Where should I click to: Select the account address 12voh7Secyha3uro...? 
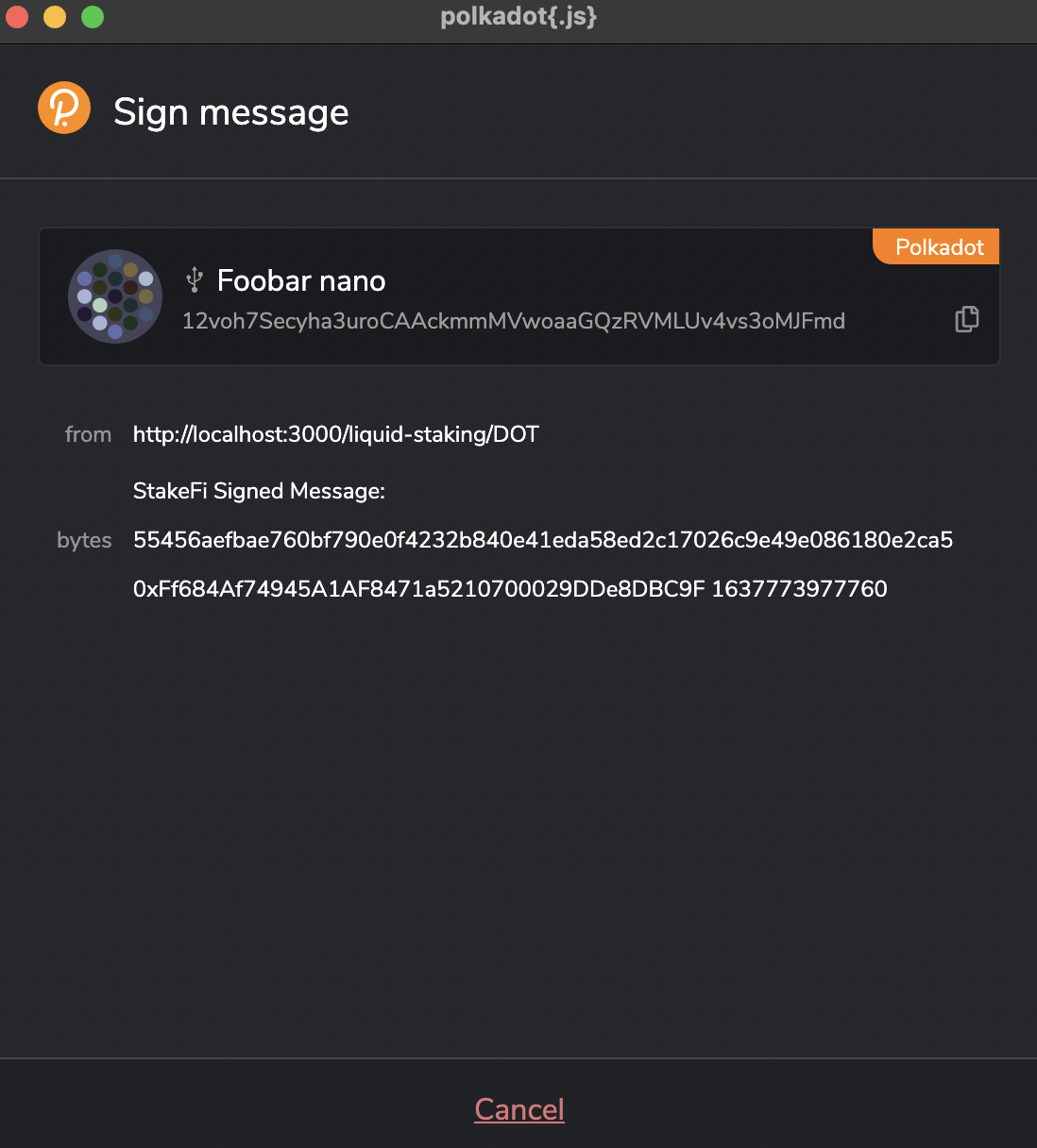pos(513,321)
